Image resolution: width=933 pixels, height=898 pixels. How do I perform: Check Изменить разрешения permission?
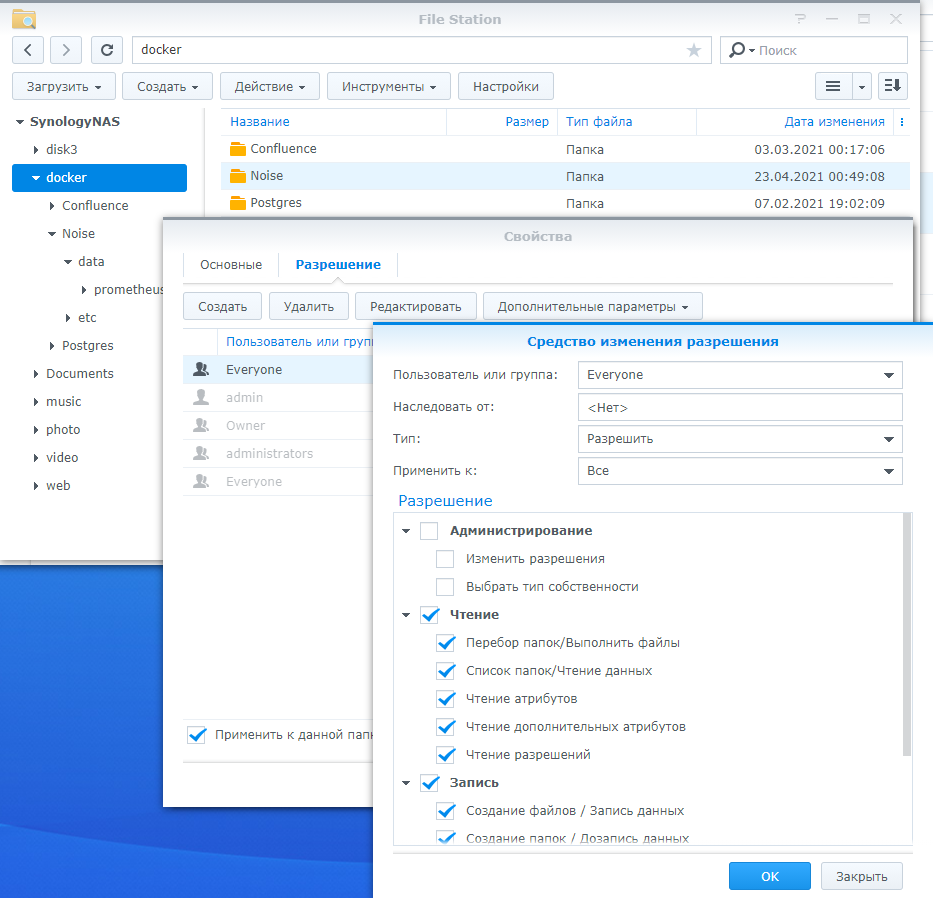[445, 559]
